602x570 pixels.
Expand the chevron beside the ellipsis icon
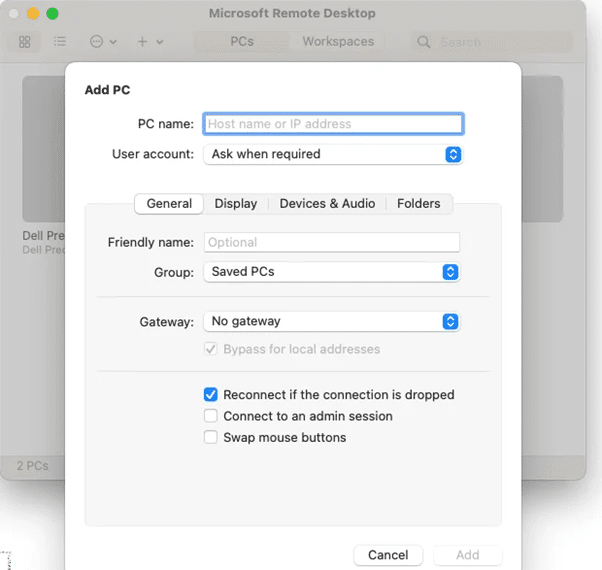113,42
